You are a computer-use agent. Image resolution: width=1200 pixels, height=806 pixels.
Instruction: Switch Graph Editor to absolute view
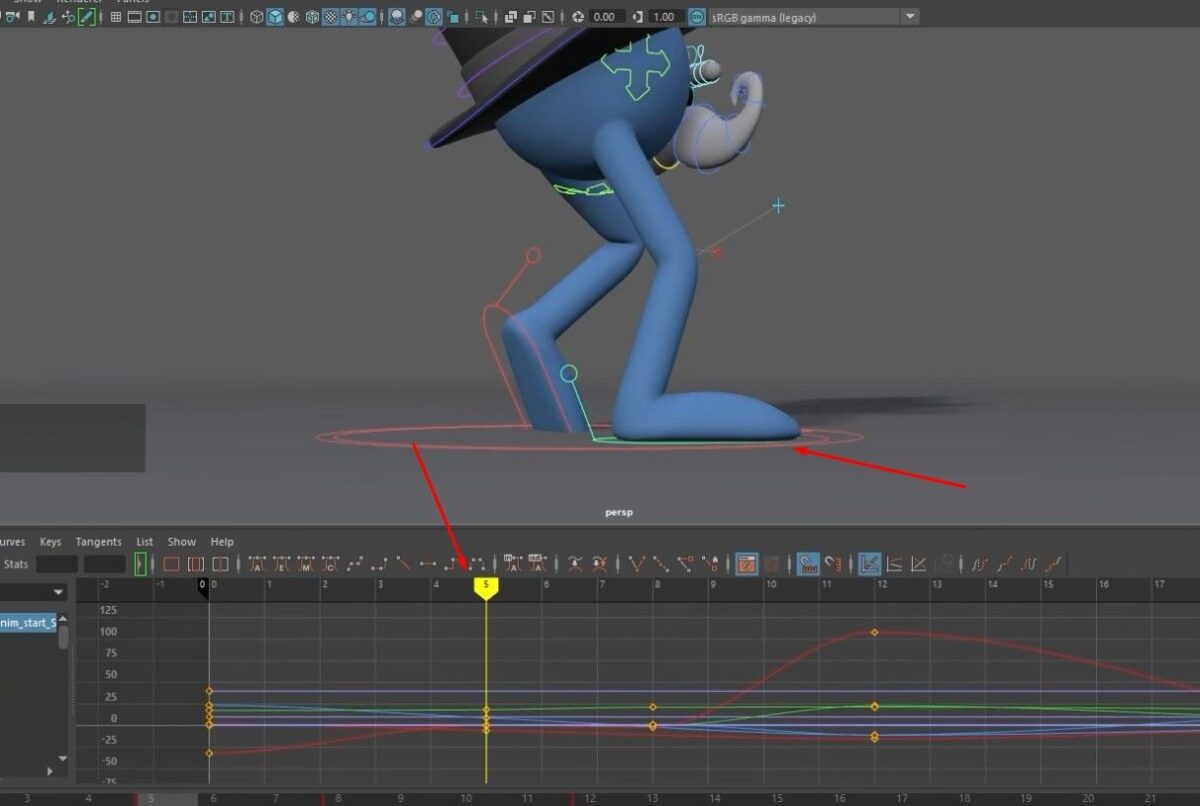pos(866,565)
